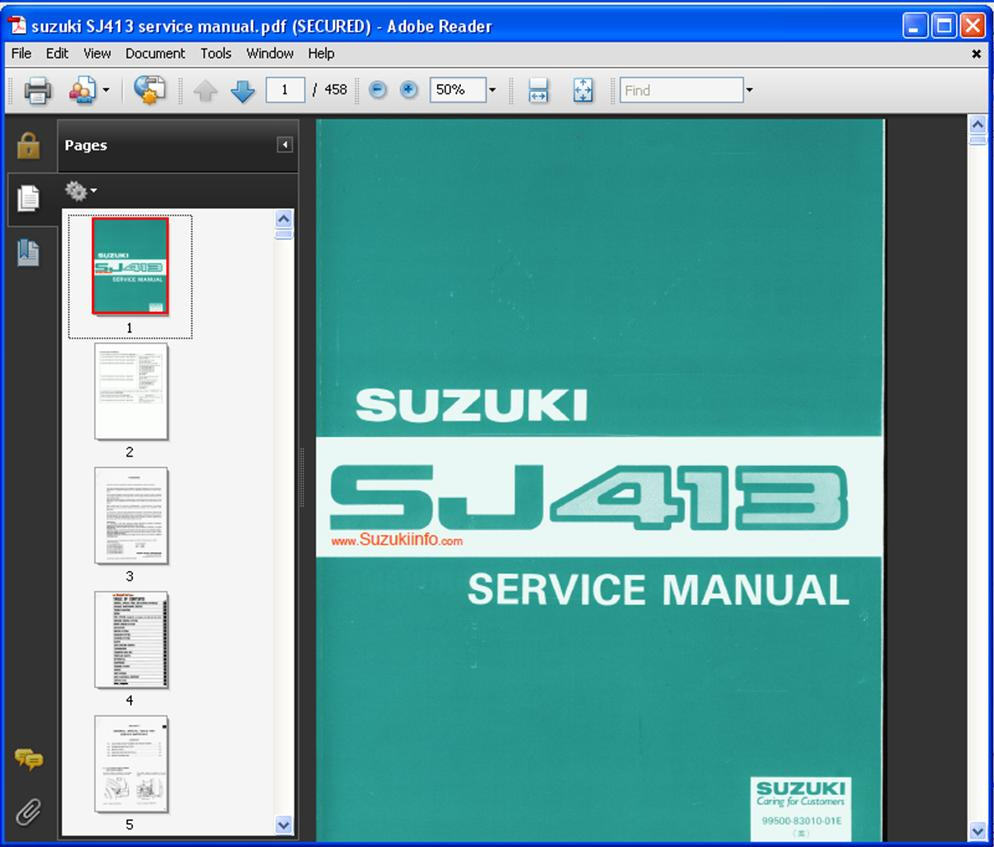Screen dimensions: 994x847
Task: Open the Tools menu
Action: click(x=216, y=53)
